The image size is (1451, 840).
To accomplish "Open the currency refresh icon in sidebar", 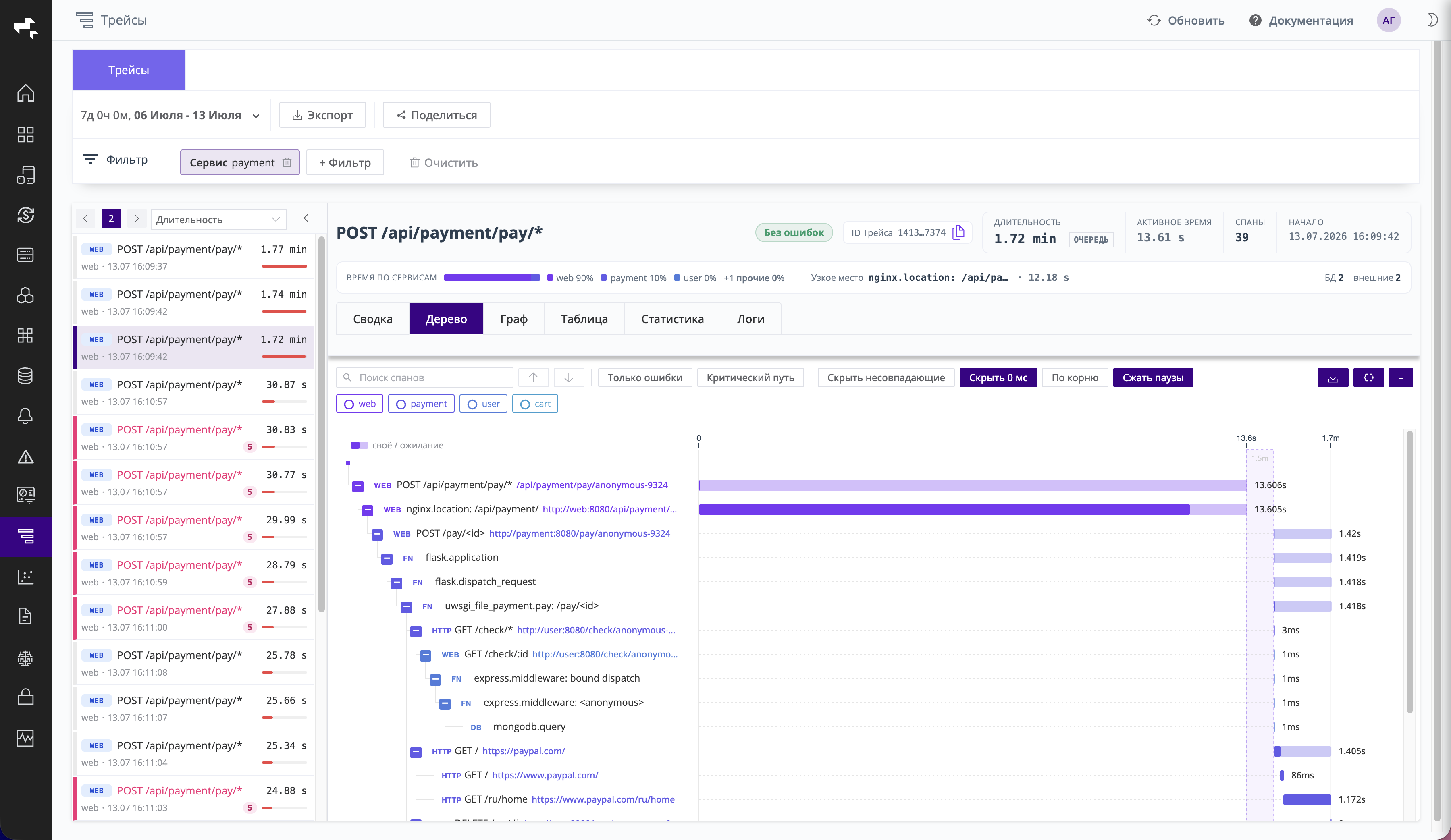I will pyautogui.click(x=25, y=215).
